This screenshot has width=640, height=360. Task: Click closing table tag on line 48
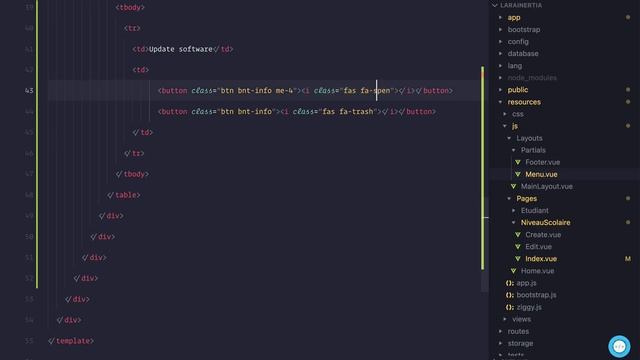(124, 195)
